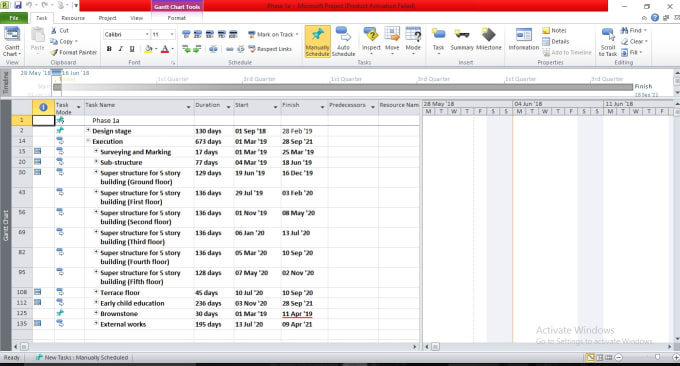Switch to the Task ribbon tab

click(x=42, y=18)
